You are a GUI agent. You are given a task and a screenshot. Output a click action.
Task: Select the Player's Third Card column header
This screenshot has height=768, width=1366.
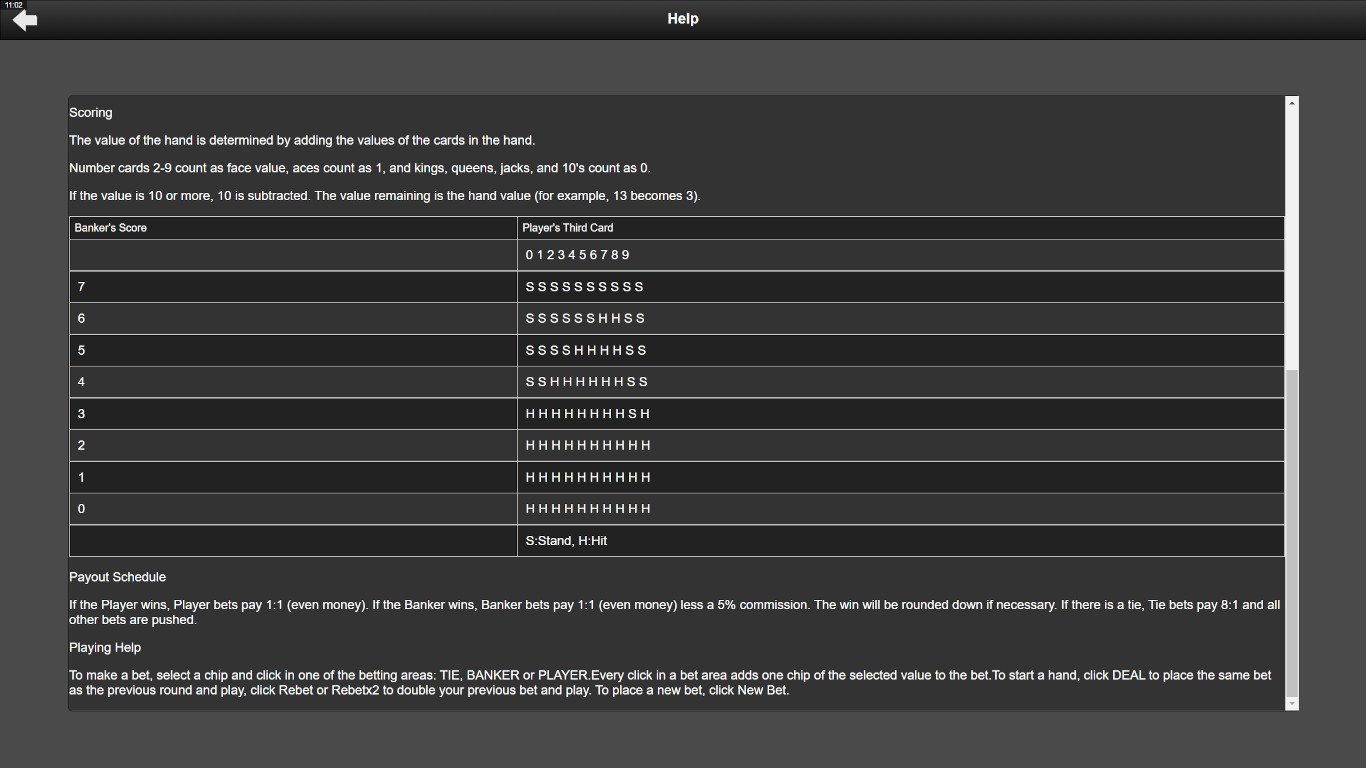point(567,227)
